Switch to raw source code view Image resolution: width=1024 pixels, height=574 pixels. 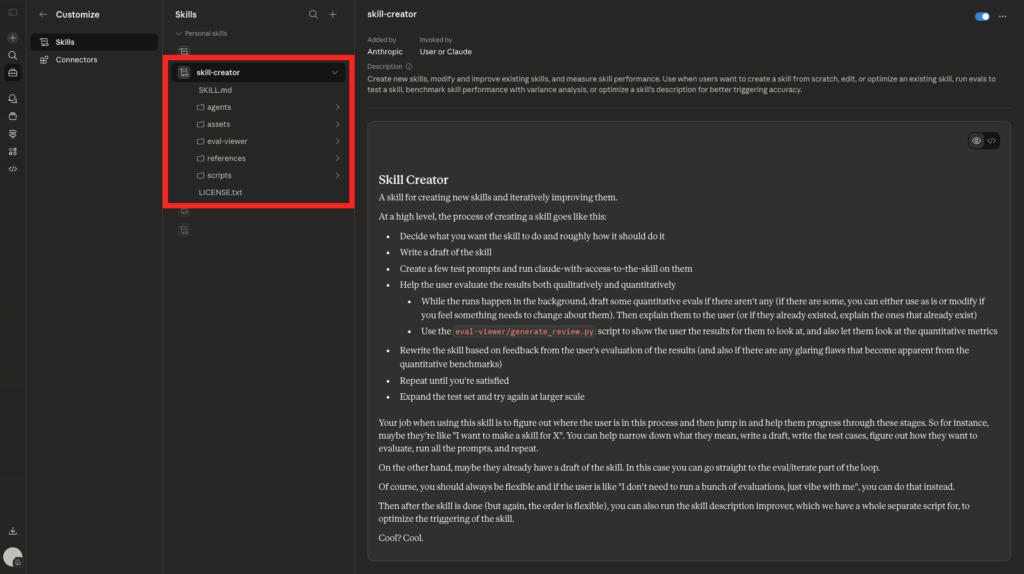pos(991,141)
